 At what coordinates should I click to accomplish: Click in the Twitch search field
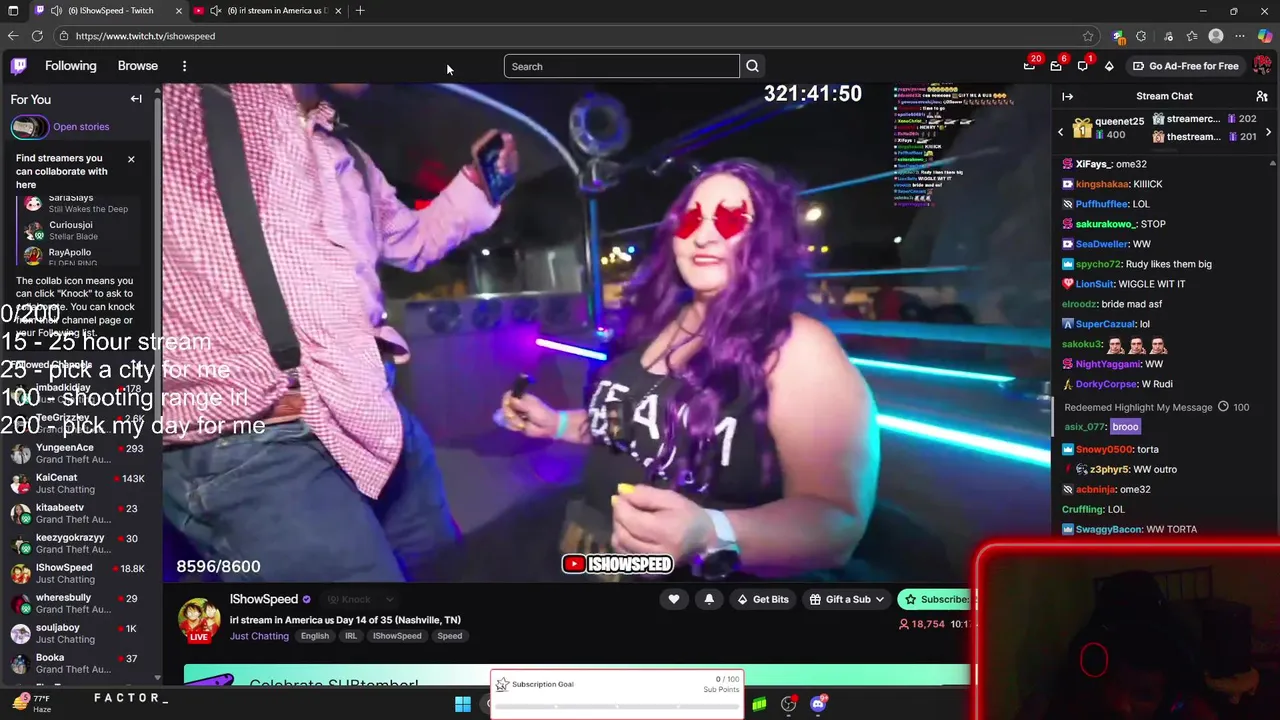622,66
